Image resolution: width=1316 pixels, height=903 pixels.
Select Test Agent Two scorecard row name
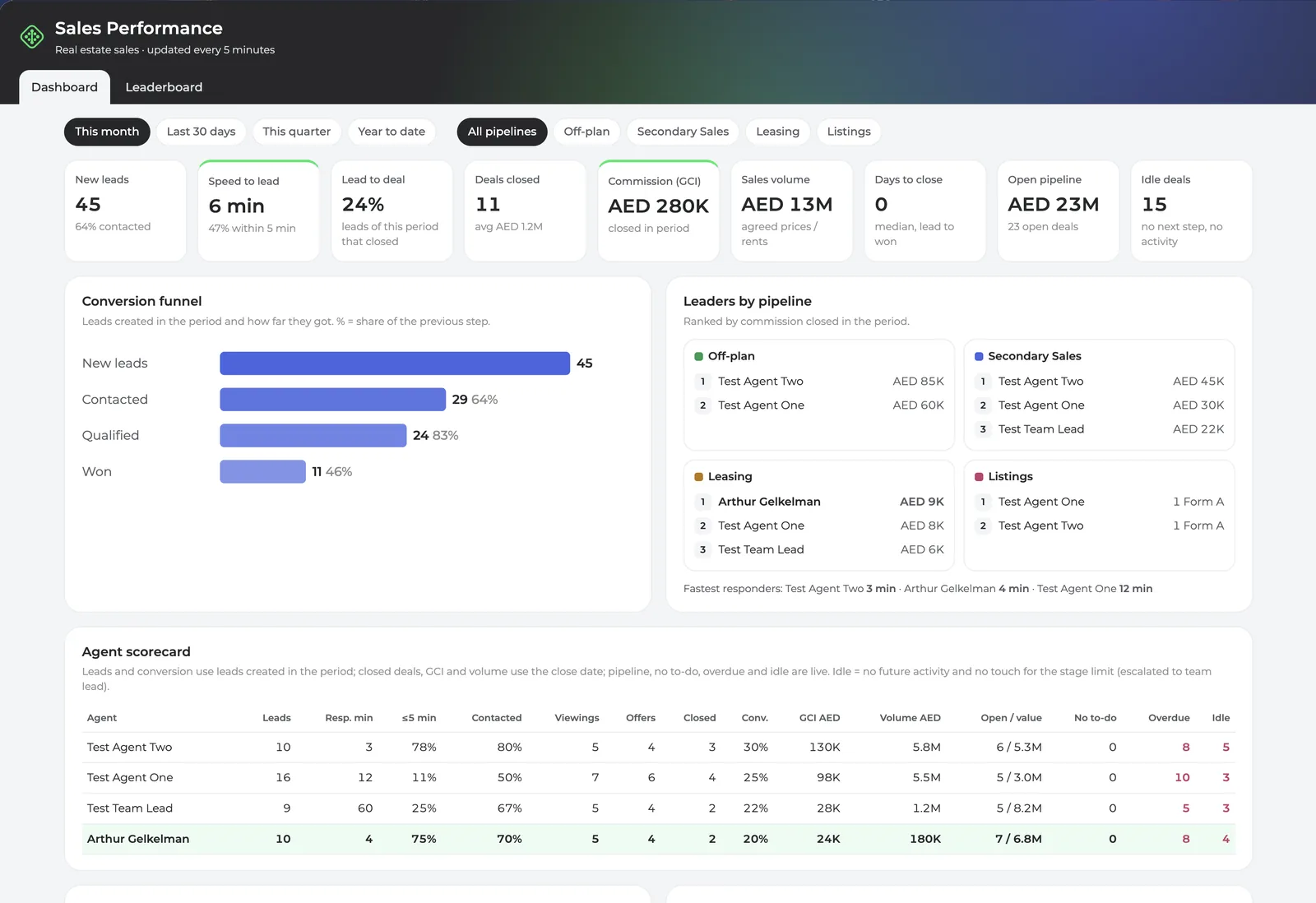coord(129,748)
